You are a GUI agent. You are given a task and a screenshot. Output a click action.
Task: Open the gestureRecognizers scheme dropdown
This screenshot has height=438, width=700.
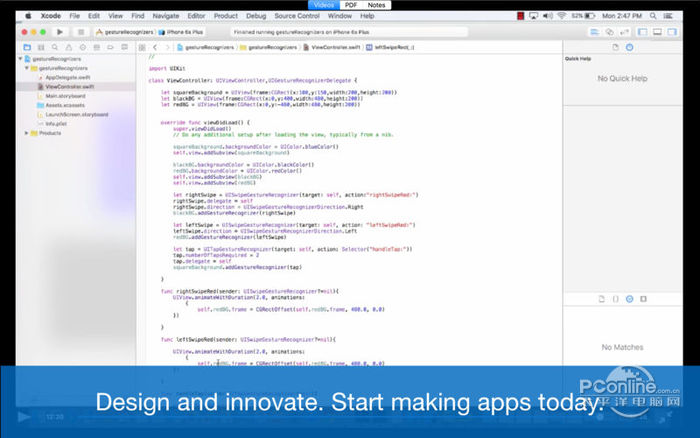125,32
